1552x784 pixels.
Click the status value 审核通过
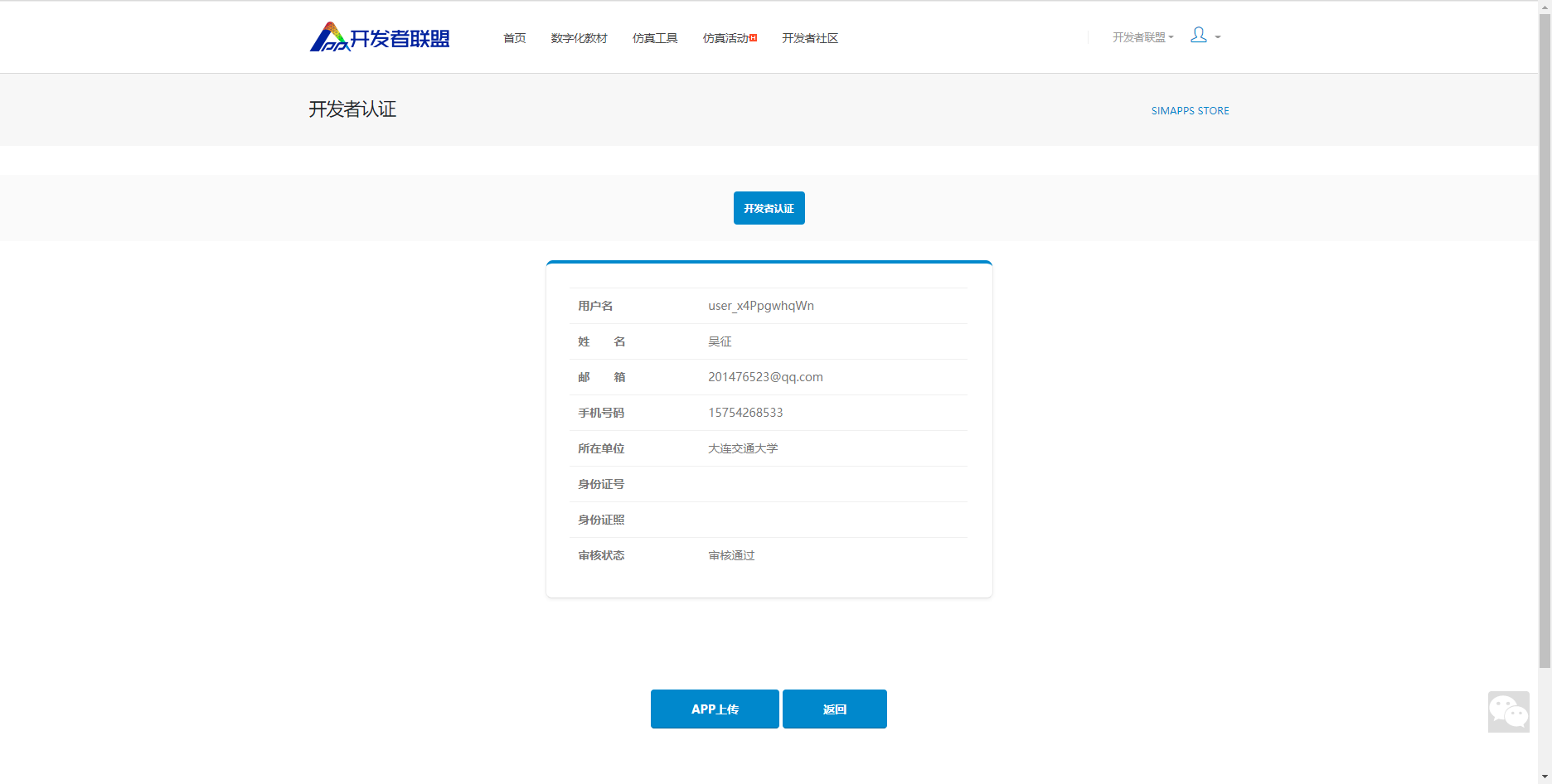(x=731, y=555)
